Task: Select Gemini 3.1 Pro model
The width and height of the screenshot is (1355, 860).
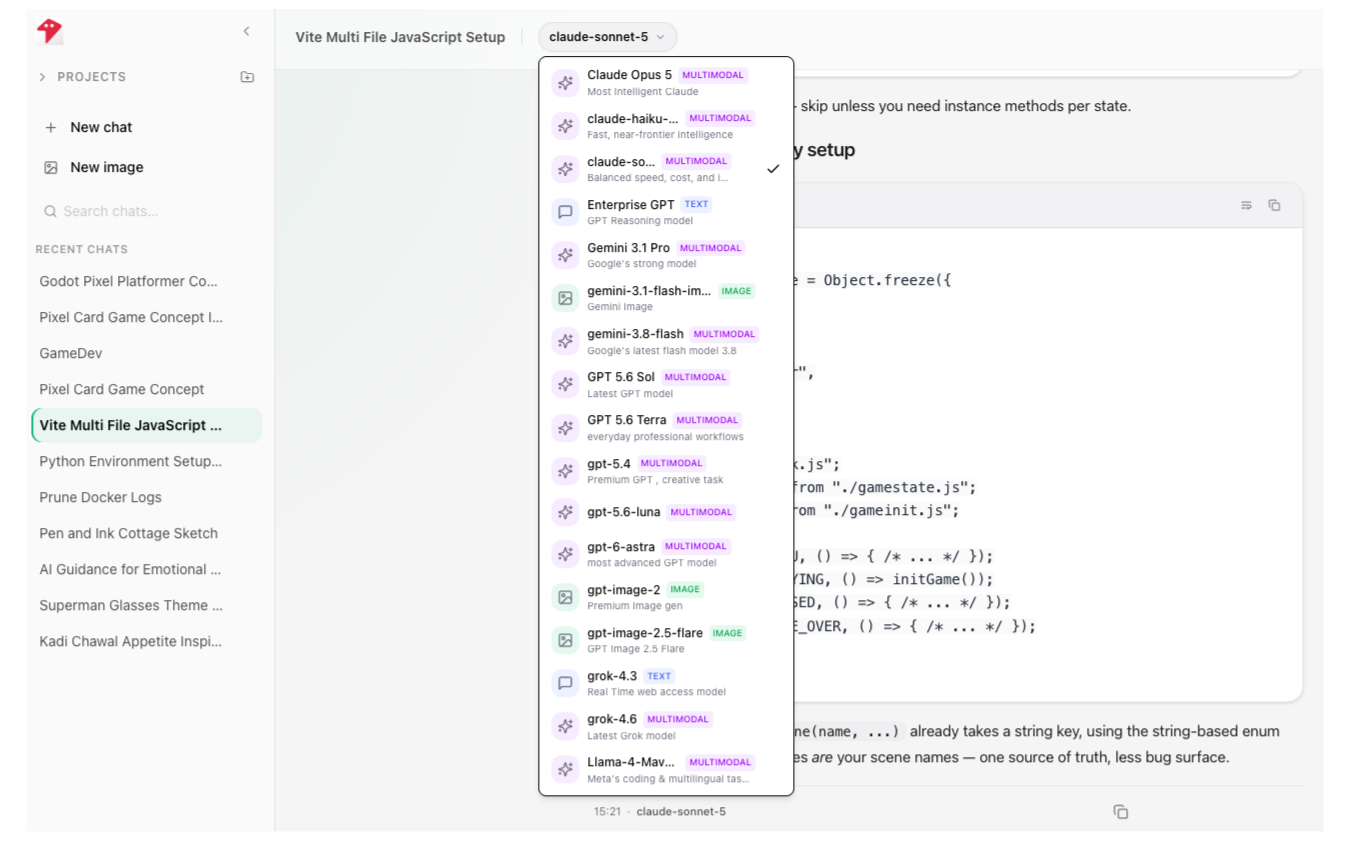Action: pos(666,255)
